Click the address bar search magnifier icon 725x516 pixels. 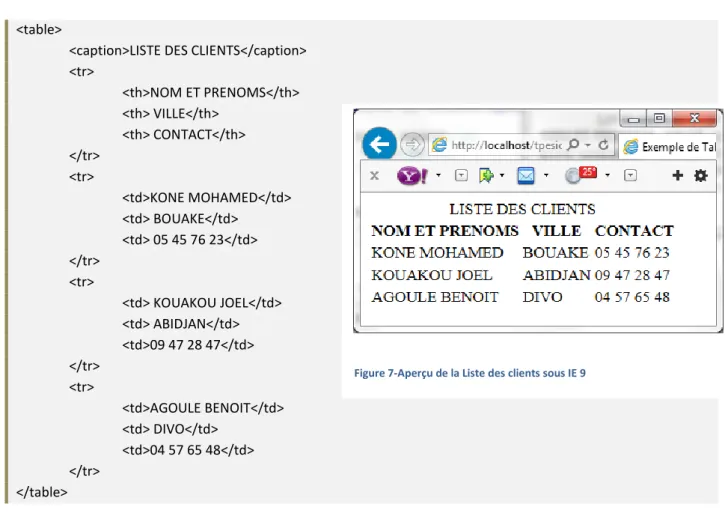click(573, 145)
